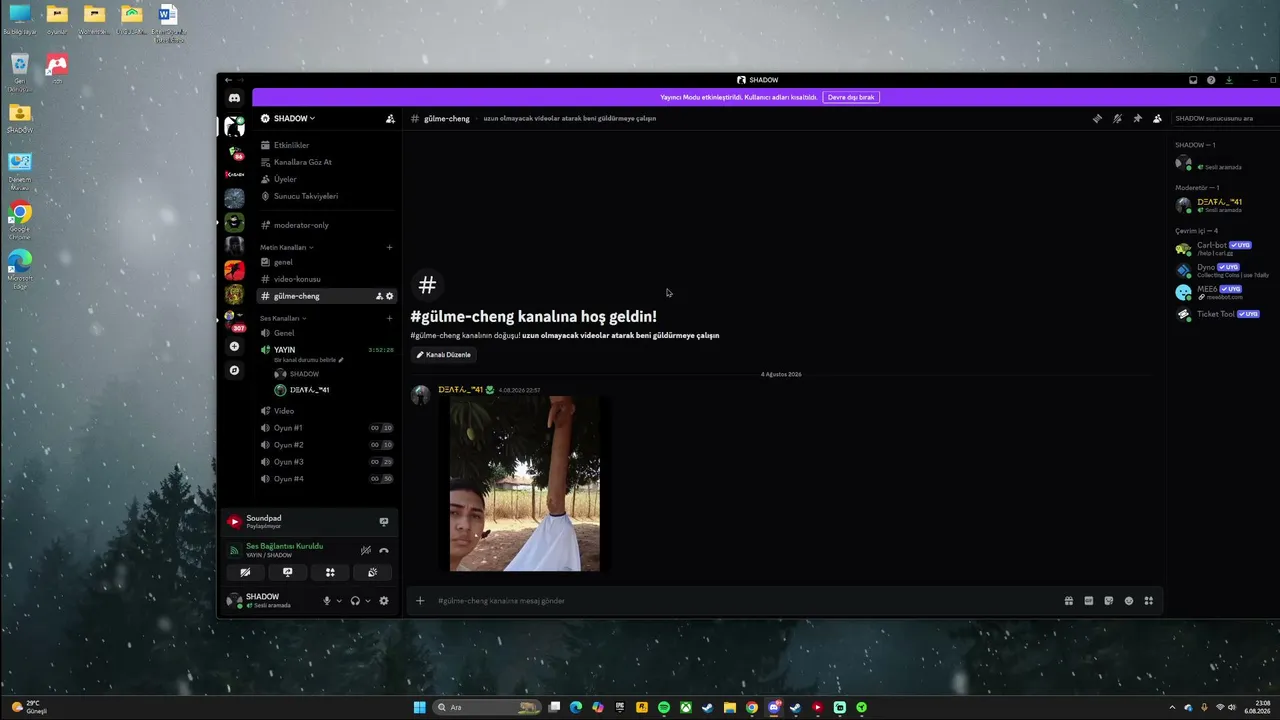Deafen headphones toggle
Image resolution: width=1280 pixels, height=720 pixels.
tap(355, 601)
